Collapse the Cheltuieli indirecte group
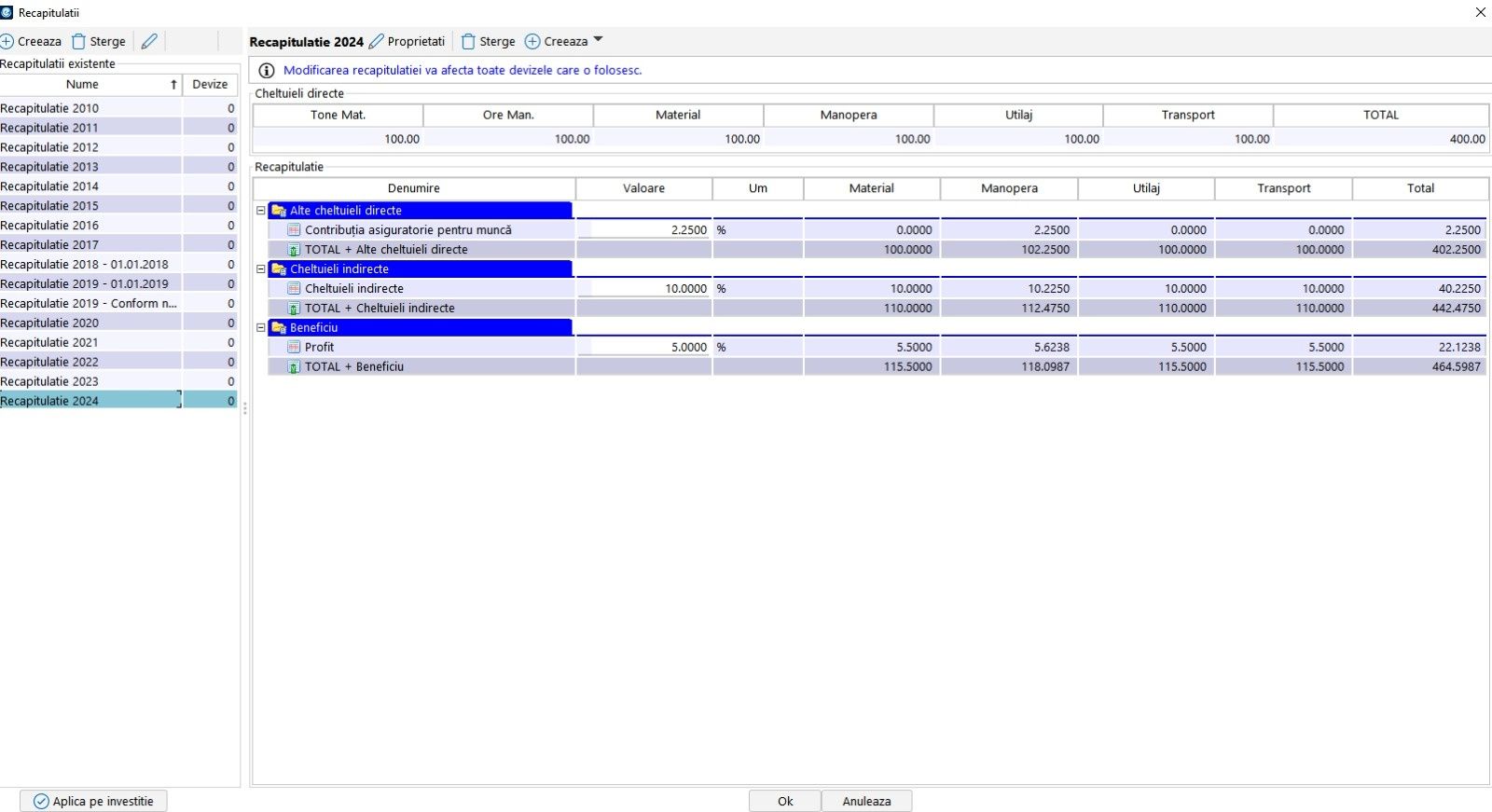This screenshot has height=812, width=1492. pos(261,268)
